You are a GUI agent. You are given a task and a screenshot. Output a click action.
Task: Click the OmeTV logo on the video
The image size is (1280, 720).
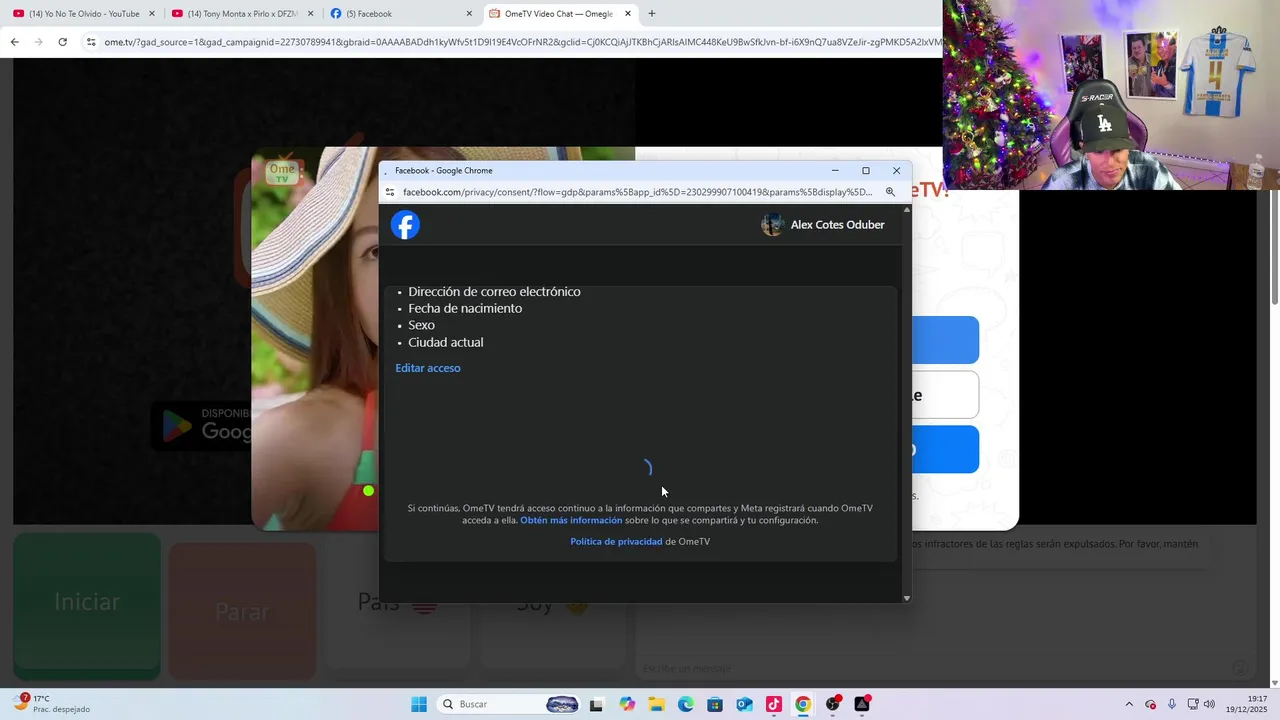point(283,172)
